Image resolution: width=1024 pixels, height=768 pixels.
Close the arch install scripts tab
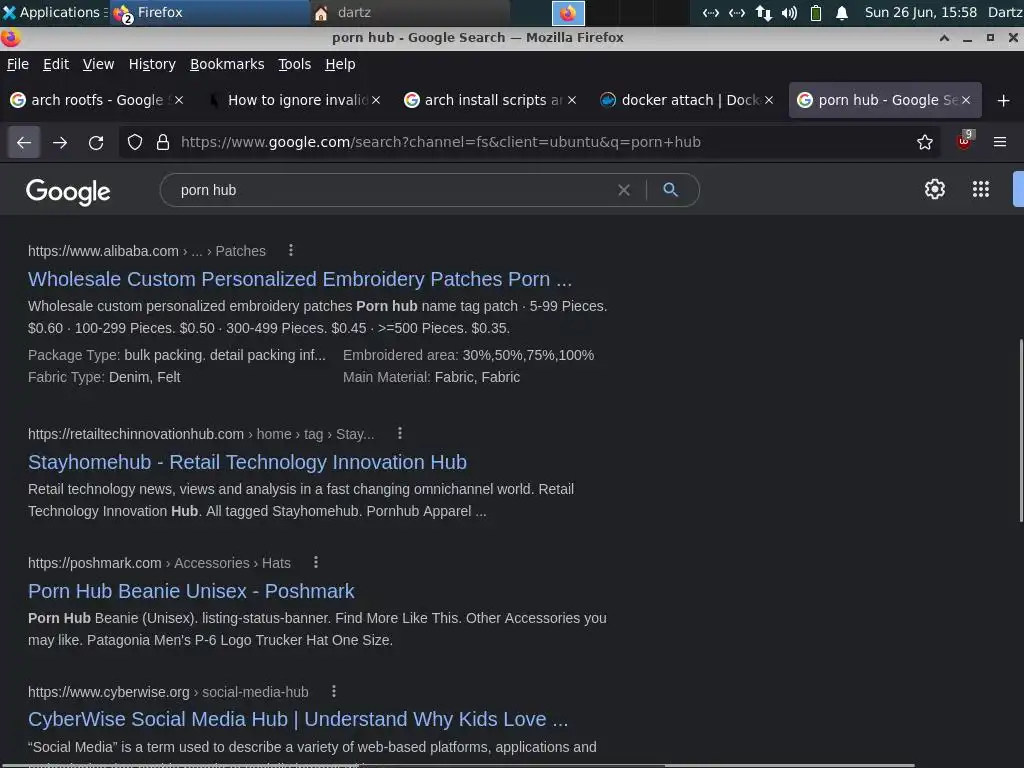coord(572,100)
